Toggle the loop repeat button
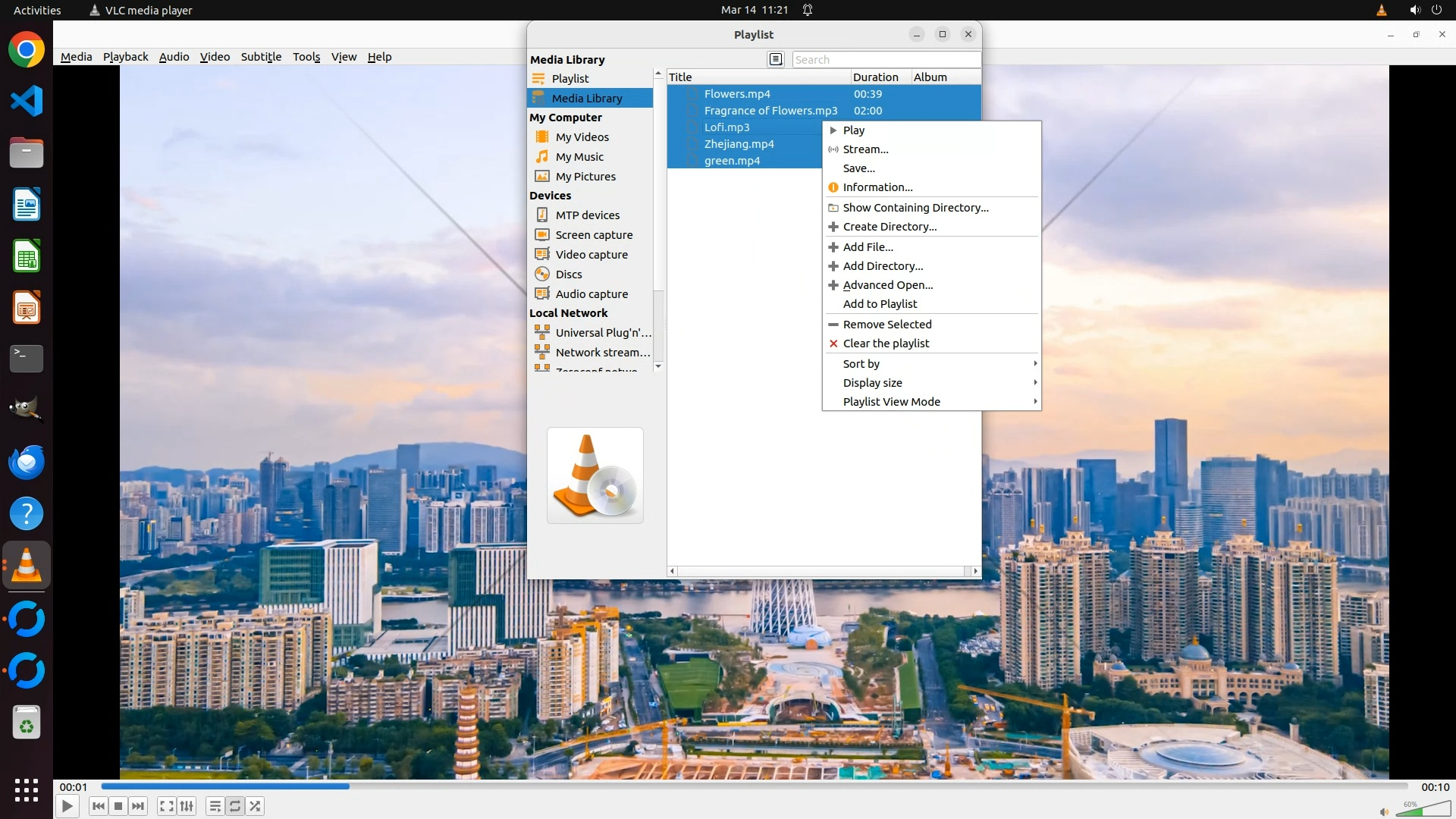 (235, 806)
